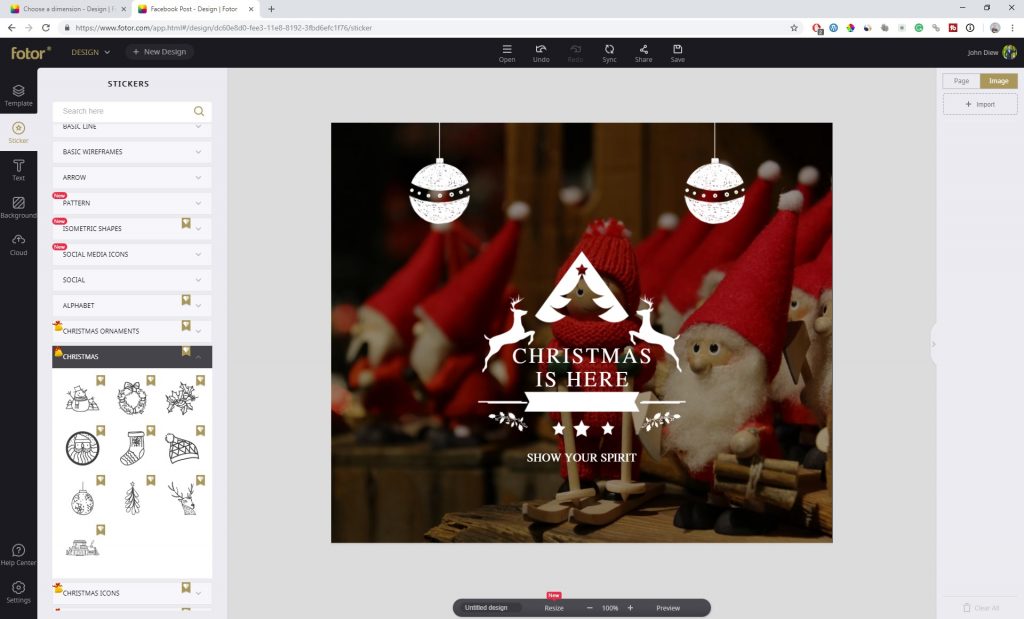
Task: Collapse the right panel arrow handle
Action: coord(933,344)
